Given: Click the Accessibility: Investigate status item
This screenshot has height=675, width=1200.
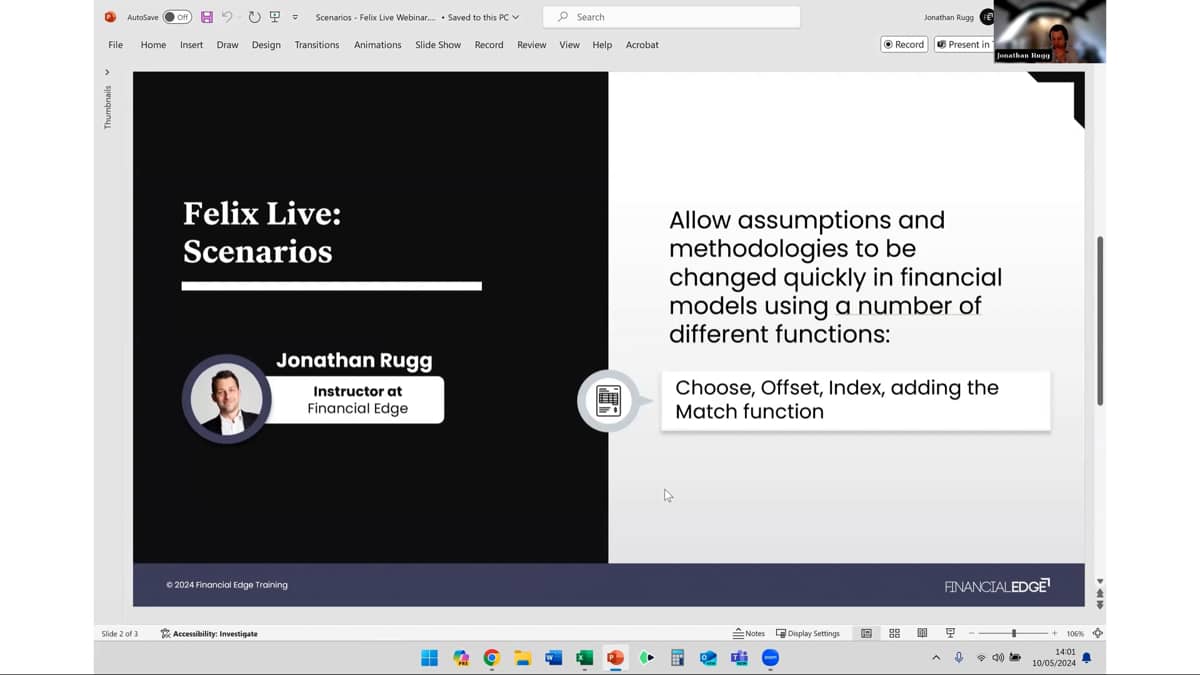Looking at the screenshot, I should tap(209, 633).
